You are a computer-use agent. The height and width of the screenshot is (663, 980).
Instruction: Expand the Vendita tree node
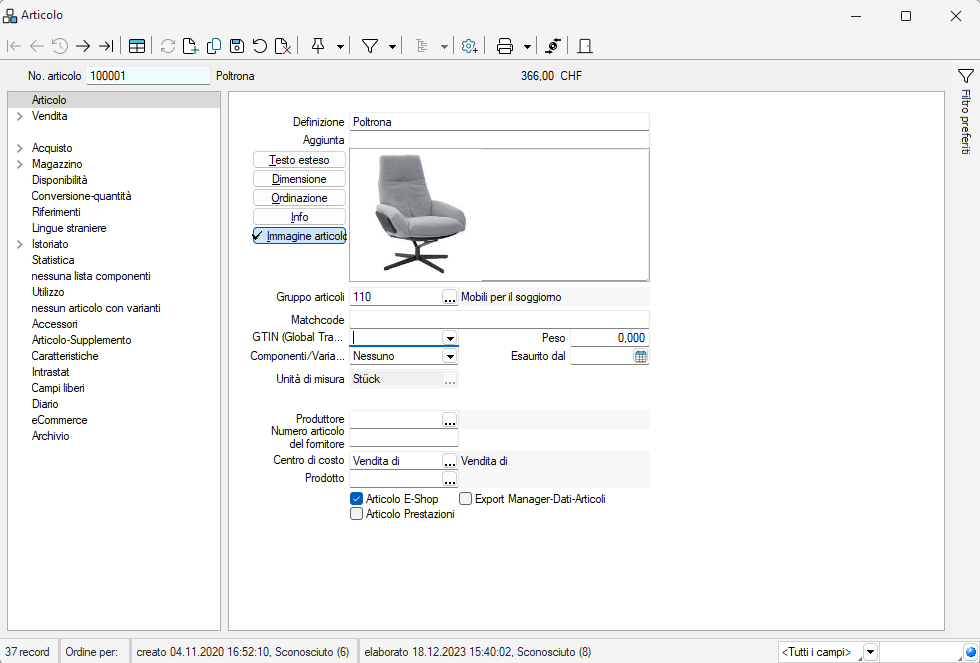coord(19,117)
